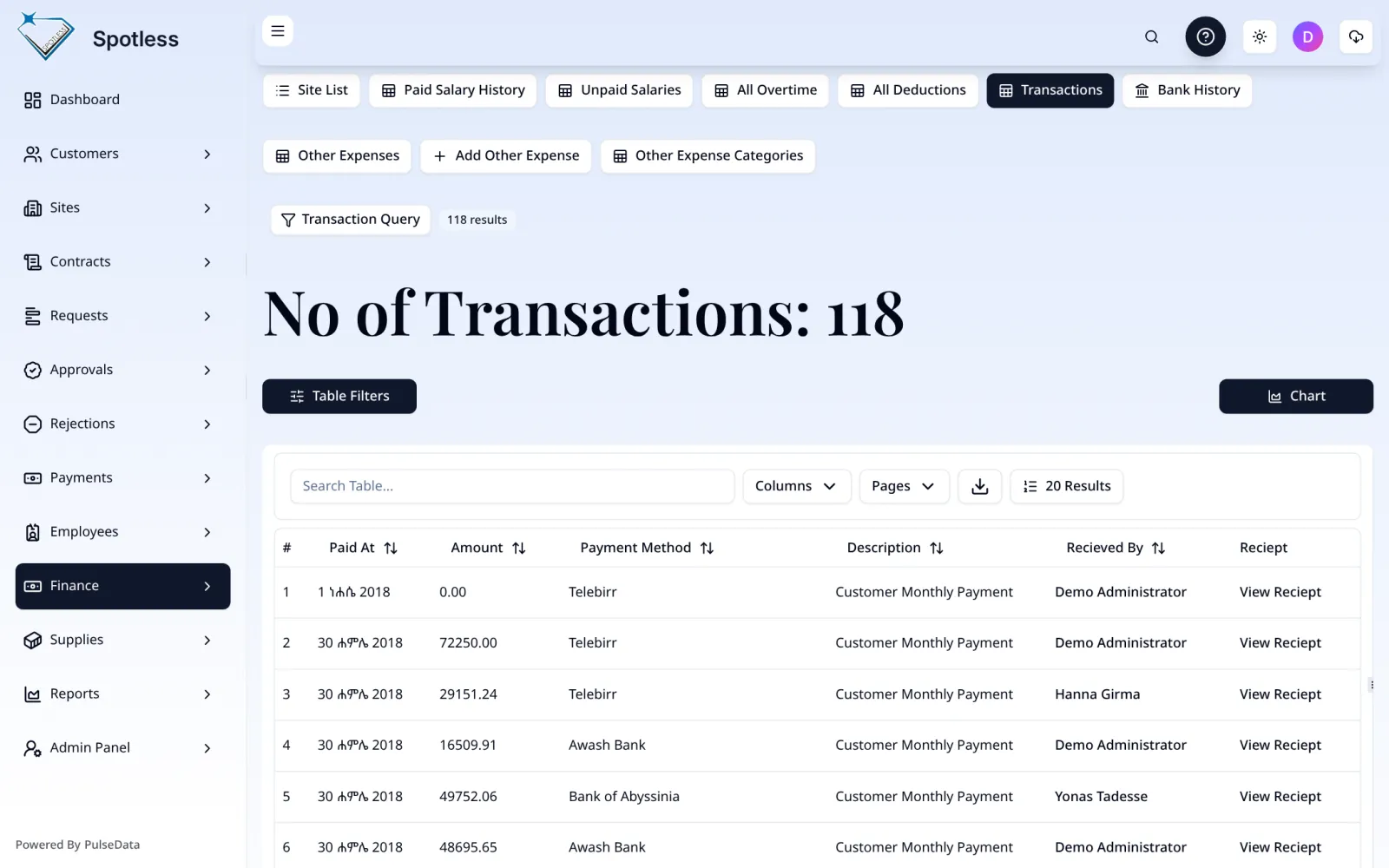The height and width of the screenshot is (868, 1389).
Task: Open the search magnifier icon
Action: (x=1151, y=36)
